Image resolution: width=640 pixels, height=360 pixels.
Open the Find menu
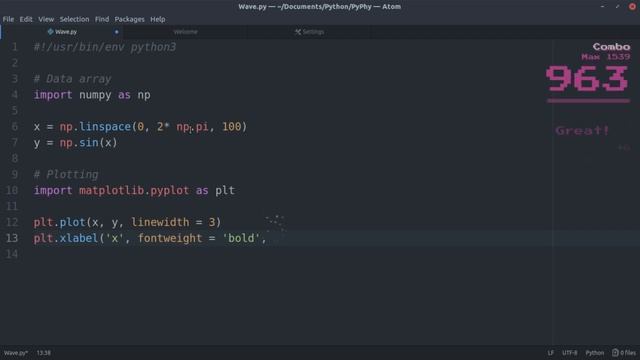coord(102,19)
